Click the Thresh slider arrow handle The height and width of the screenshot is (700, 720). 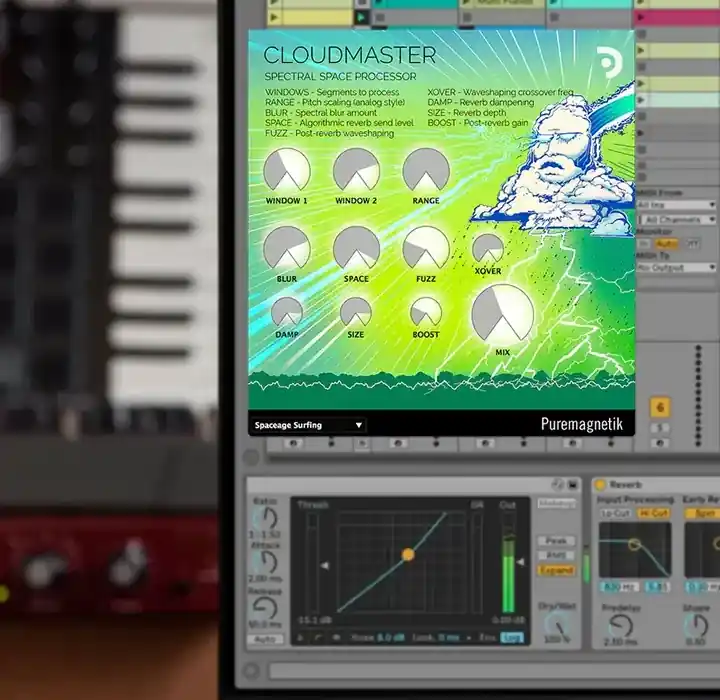[x=325, y=565]
